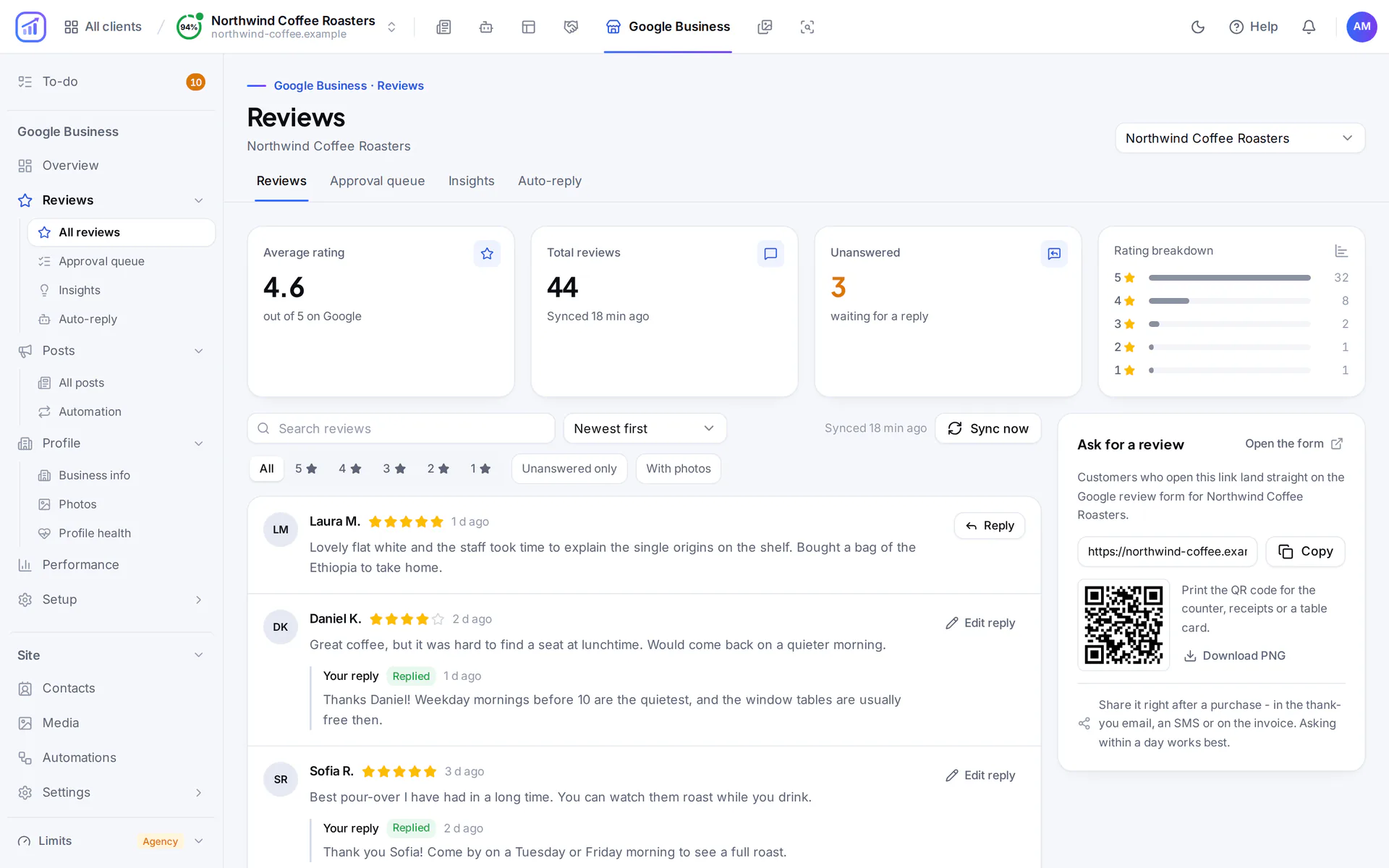Click the chat icon on Total reviews card
Image resolution: width=1389 pixels, height=868 pixels.
pos(770,254)
